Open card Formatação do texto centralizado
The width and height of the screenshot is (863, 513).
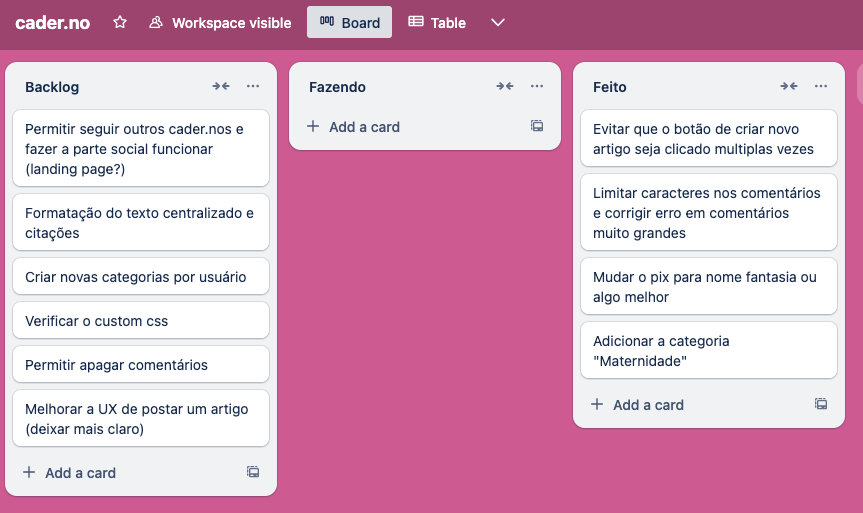pos(141,222)
